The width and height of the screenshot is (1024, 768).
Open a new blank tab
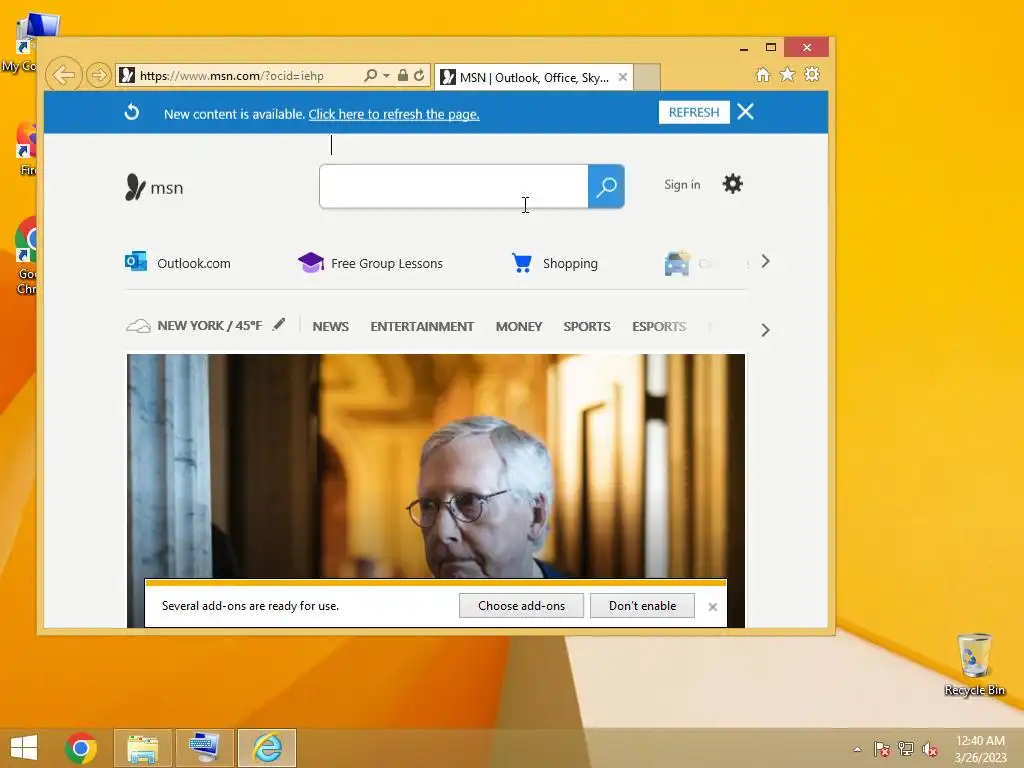647,78
